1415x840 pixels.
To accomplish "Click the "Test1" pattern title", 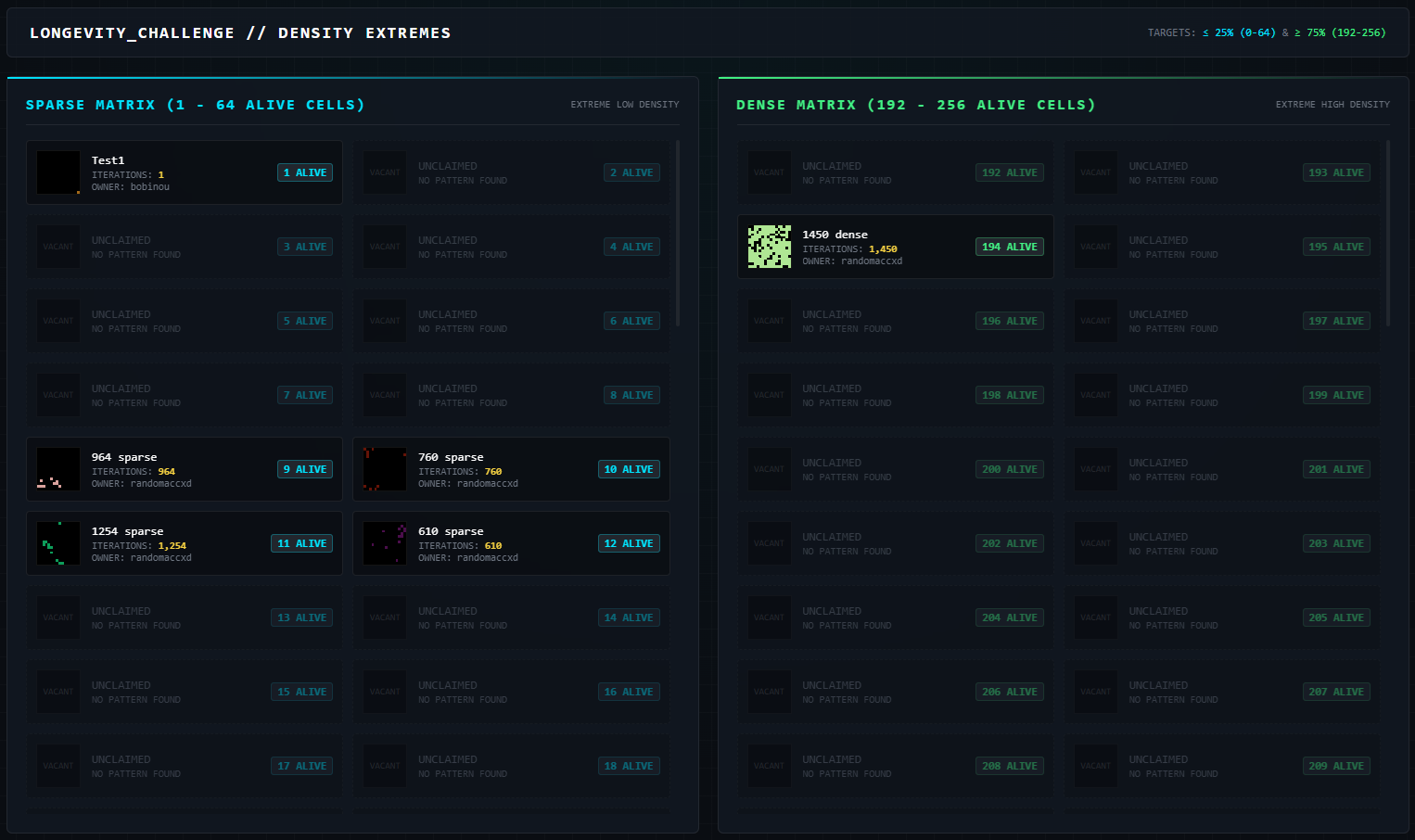I will (108, 160).
